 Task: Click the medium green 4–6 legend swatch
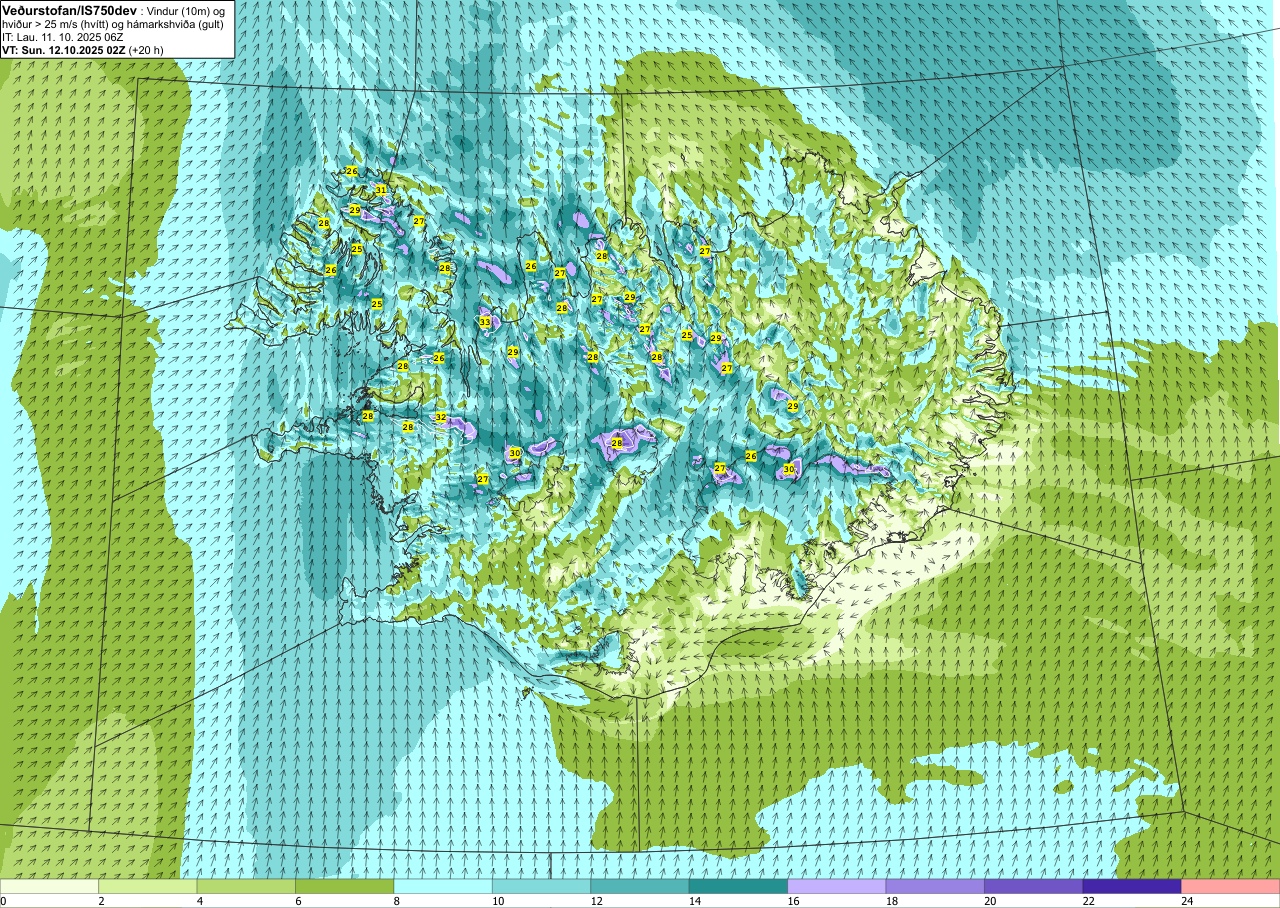246,886
